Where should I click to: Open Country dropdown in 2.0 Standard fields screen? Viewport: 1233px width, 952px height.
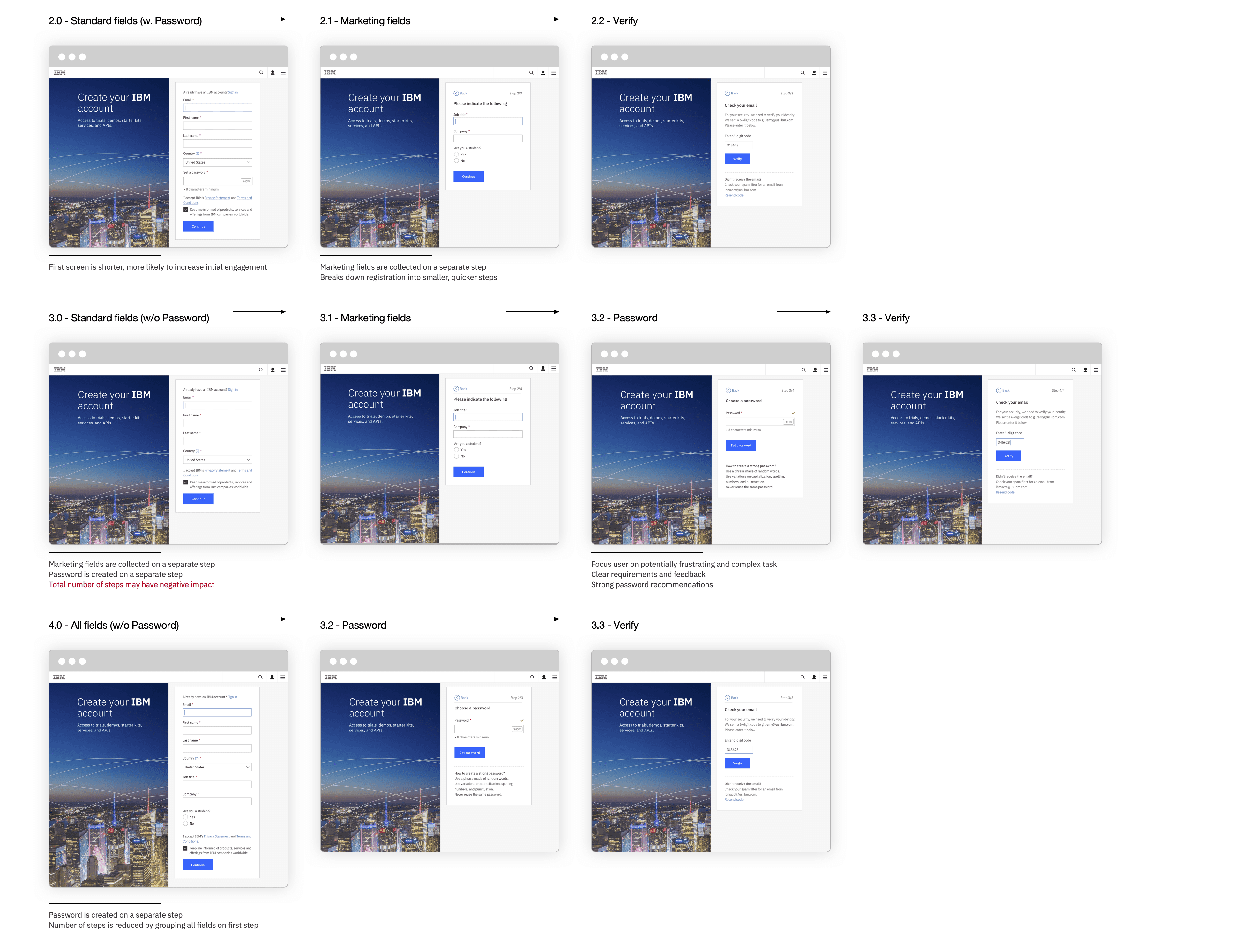(217, 163)
